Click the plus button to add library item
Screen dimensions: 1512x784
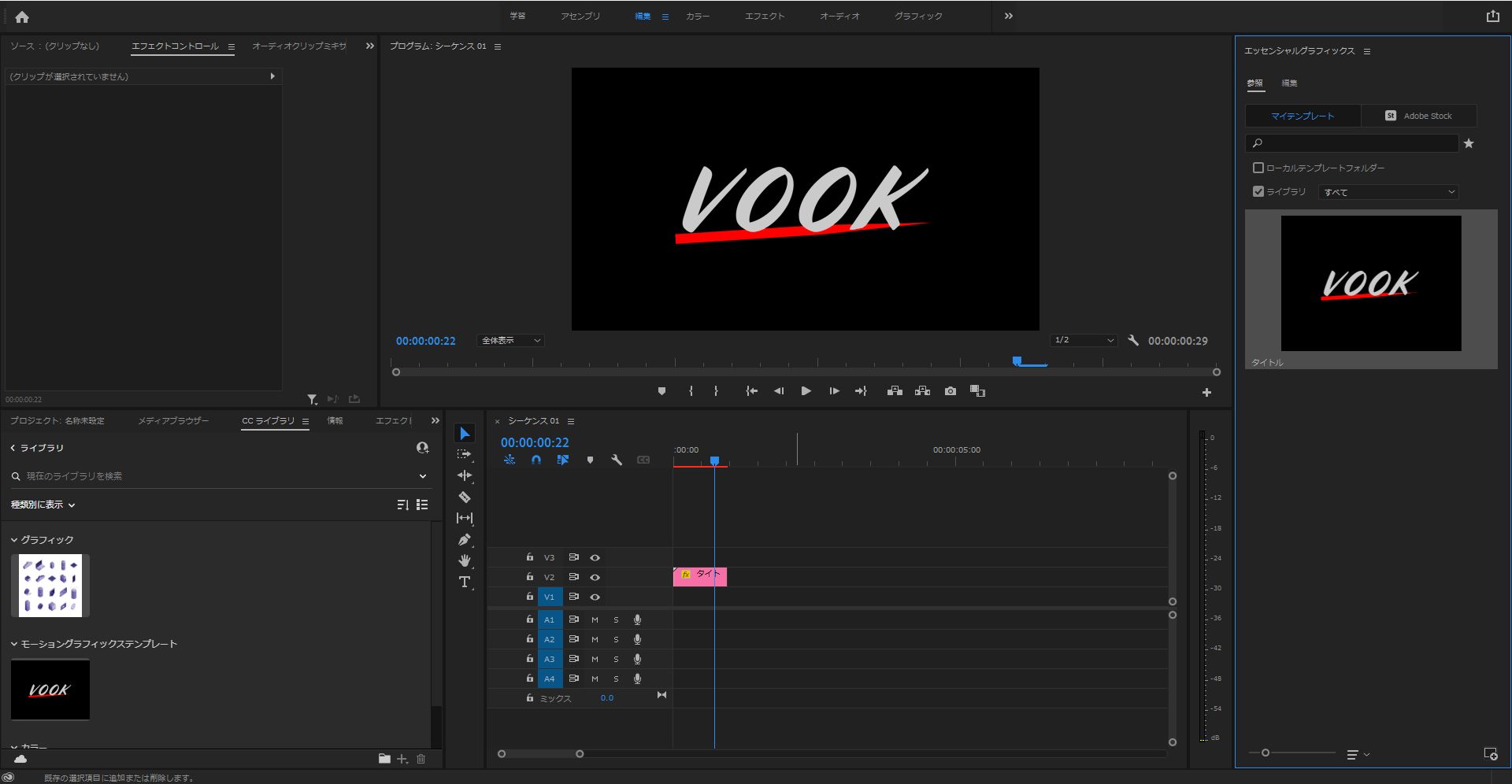pyautogui.click(x=402, y=759)
